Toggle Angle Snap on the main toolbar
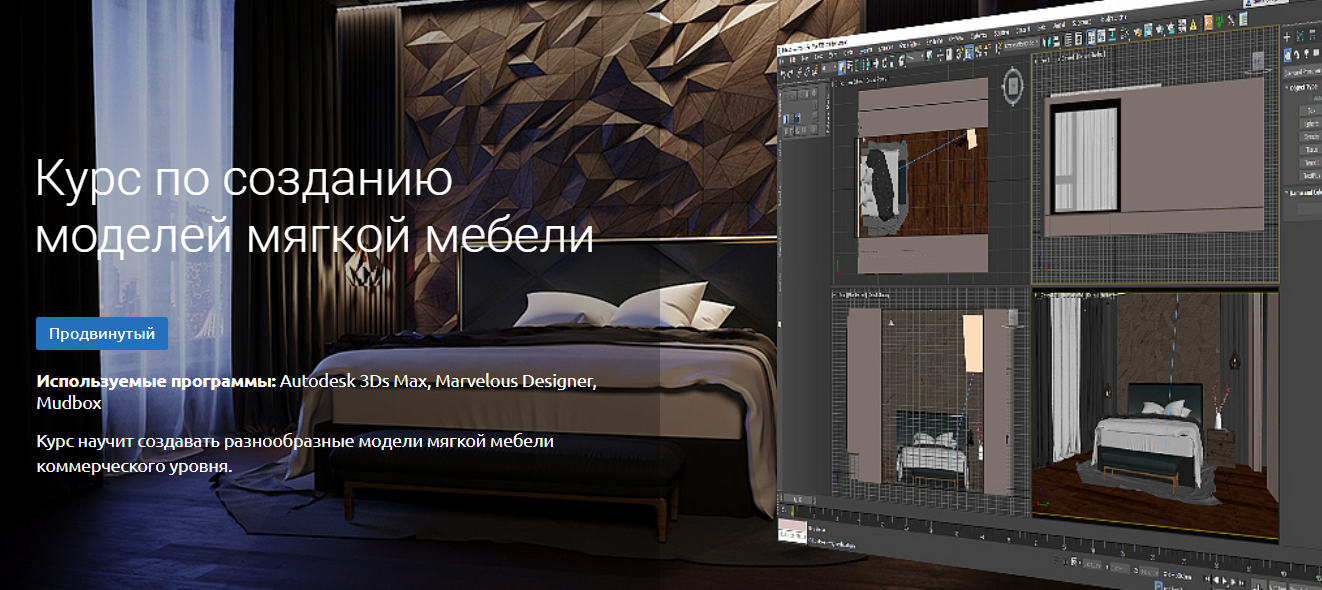 point(969,50)
